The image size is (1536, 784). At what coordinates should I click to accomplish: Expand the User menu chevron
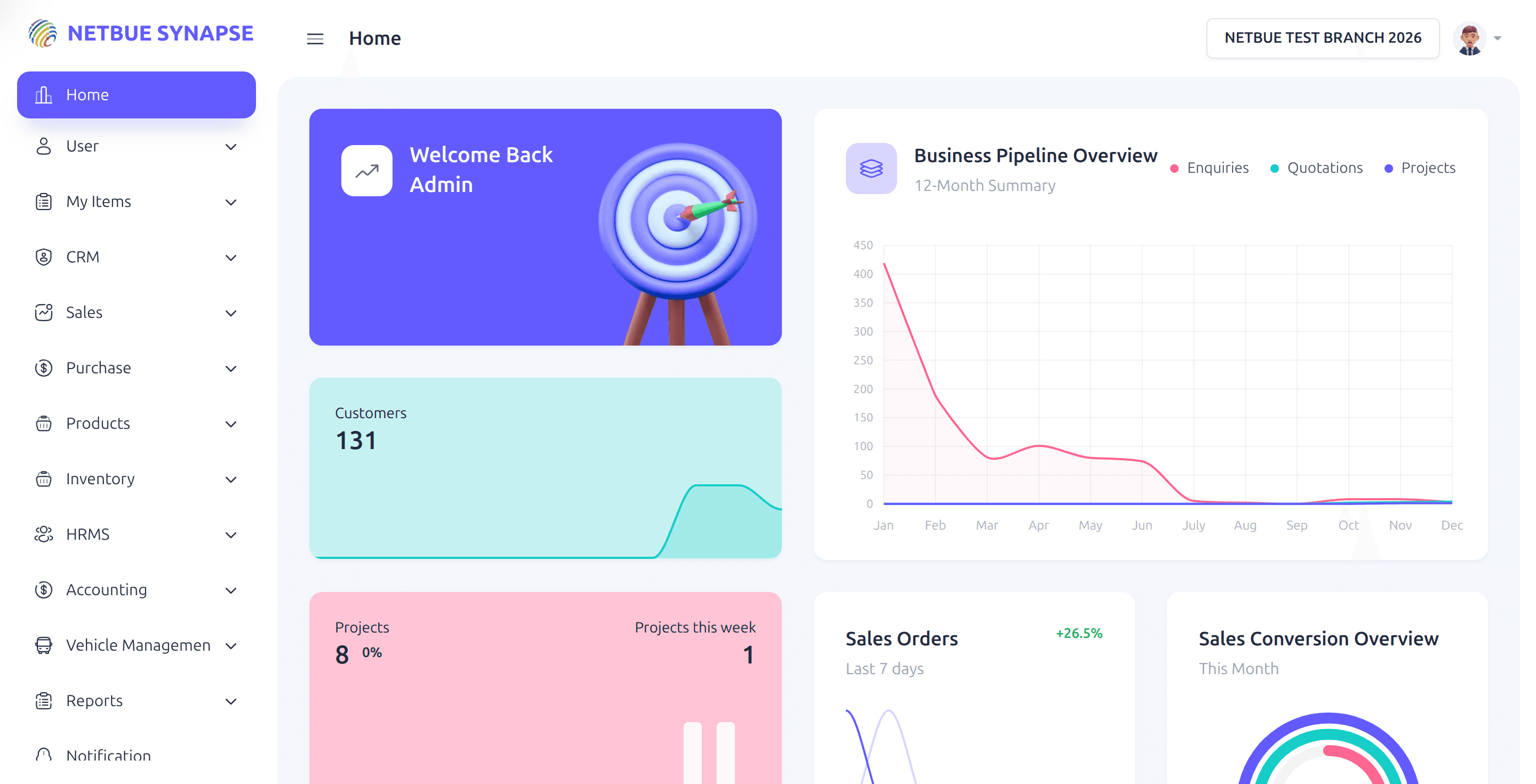point(231,147)
